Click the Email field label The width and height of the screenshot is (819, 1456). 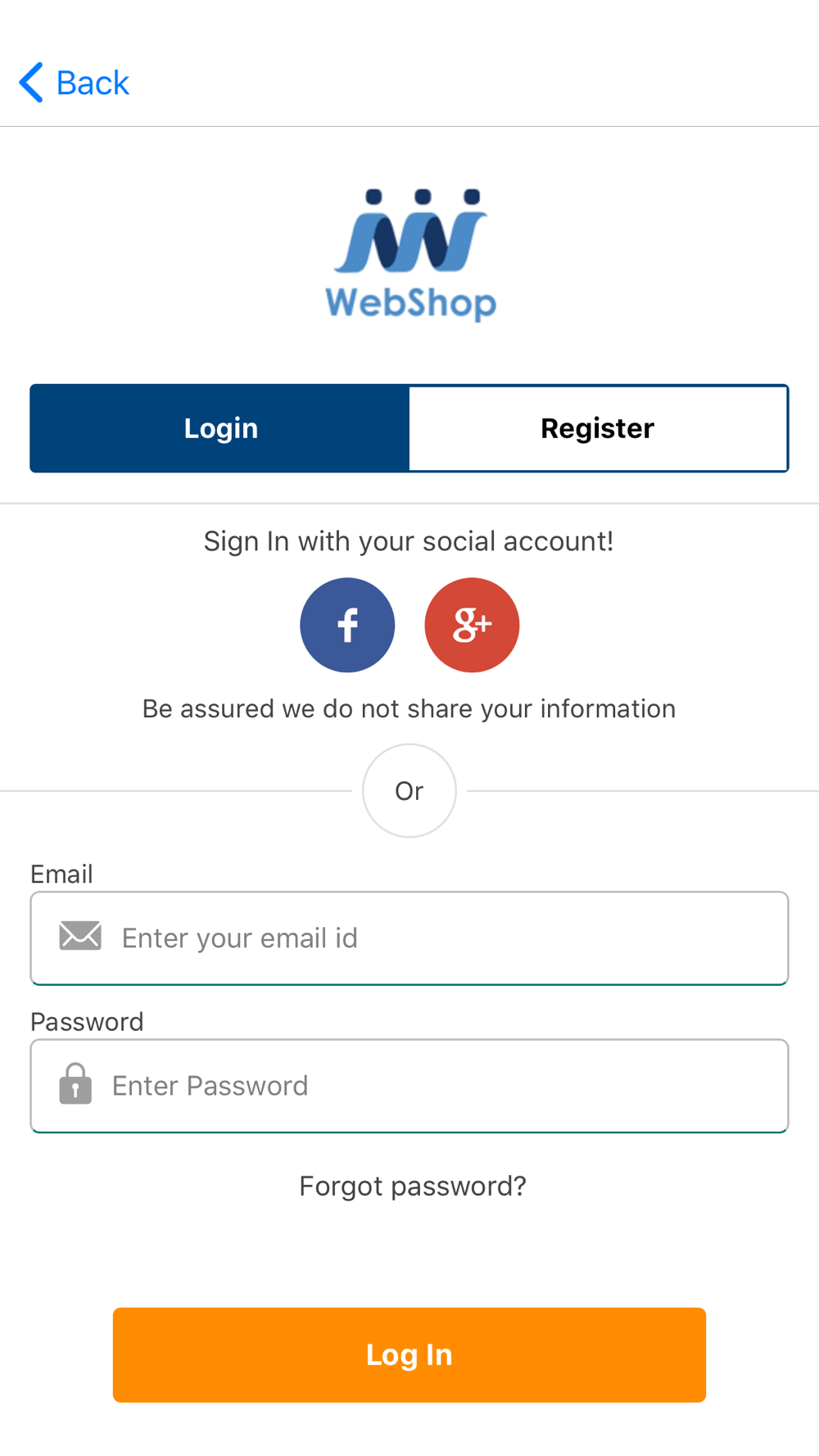tap(61, 874)
